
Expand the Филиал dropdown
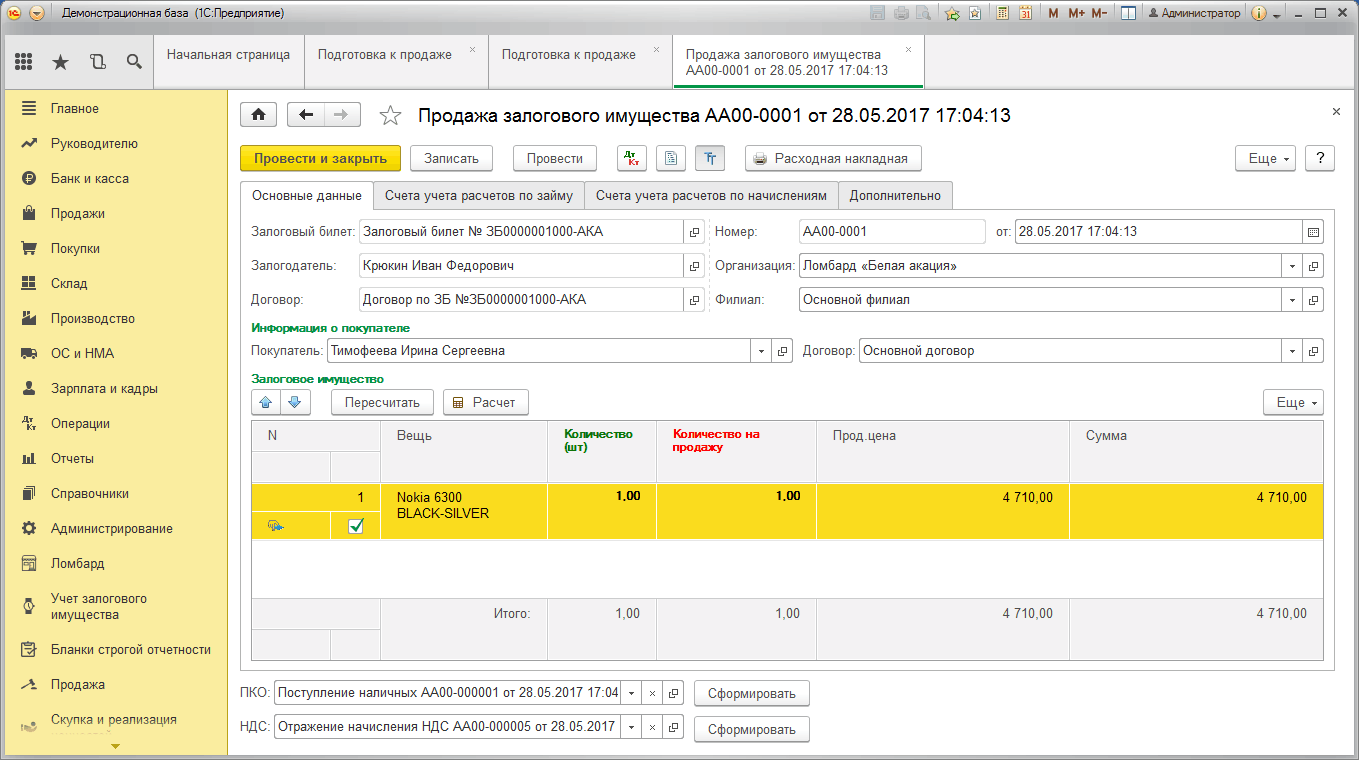point(1293,300)
